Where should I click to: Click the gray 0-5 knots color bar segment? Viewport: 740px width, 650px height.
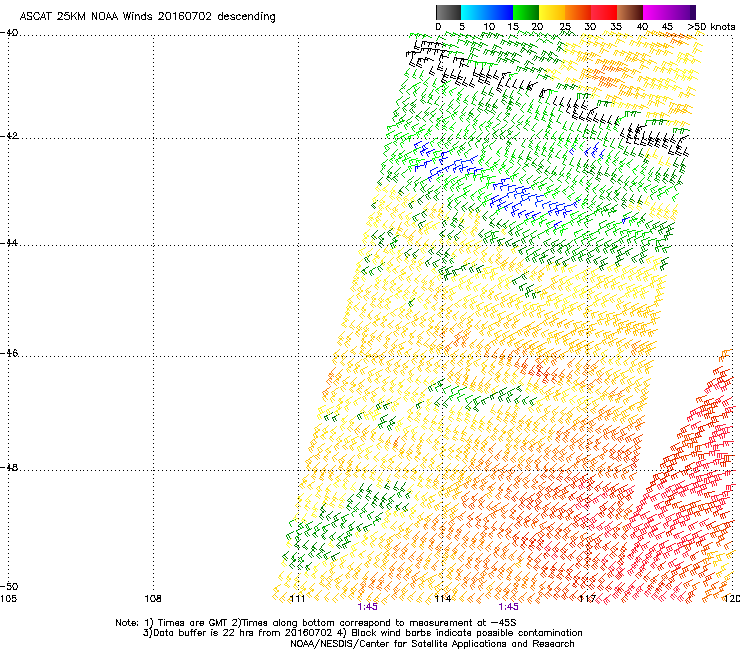(x=448, y=12)
